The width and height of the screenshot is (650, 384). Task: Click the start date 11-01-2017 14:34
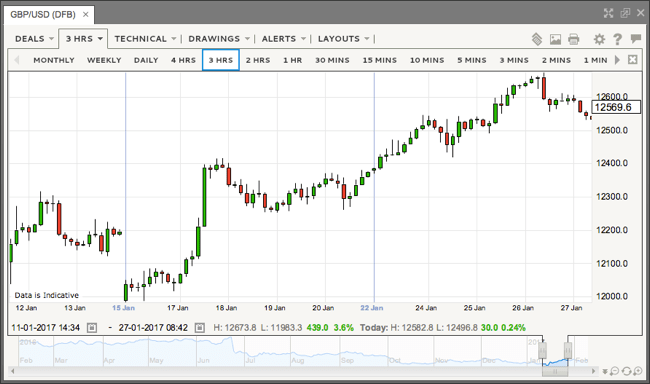tap(46, 328)
